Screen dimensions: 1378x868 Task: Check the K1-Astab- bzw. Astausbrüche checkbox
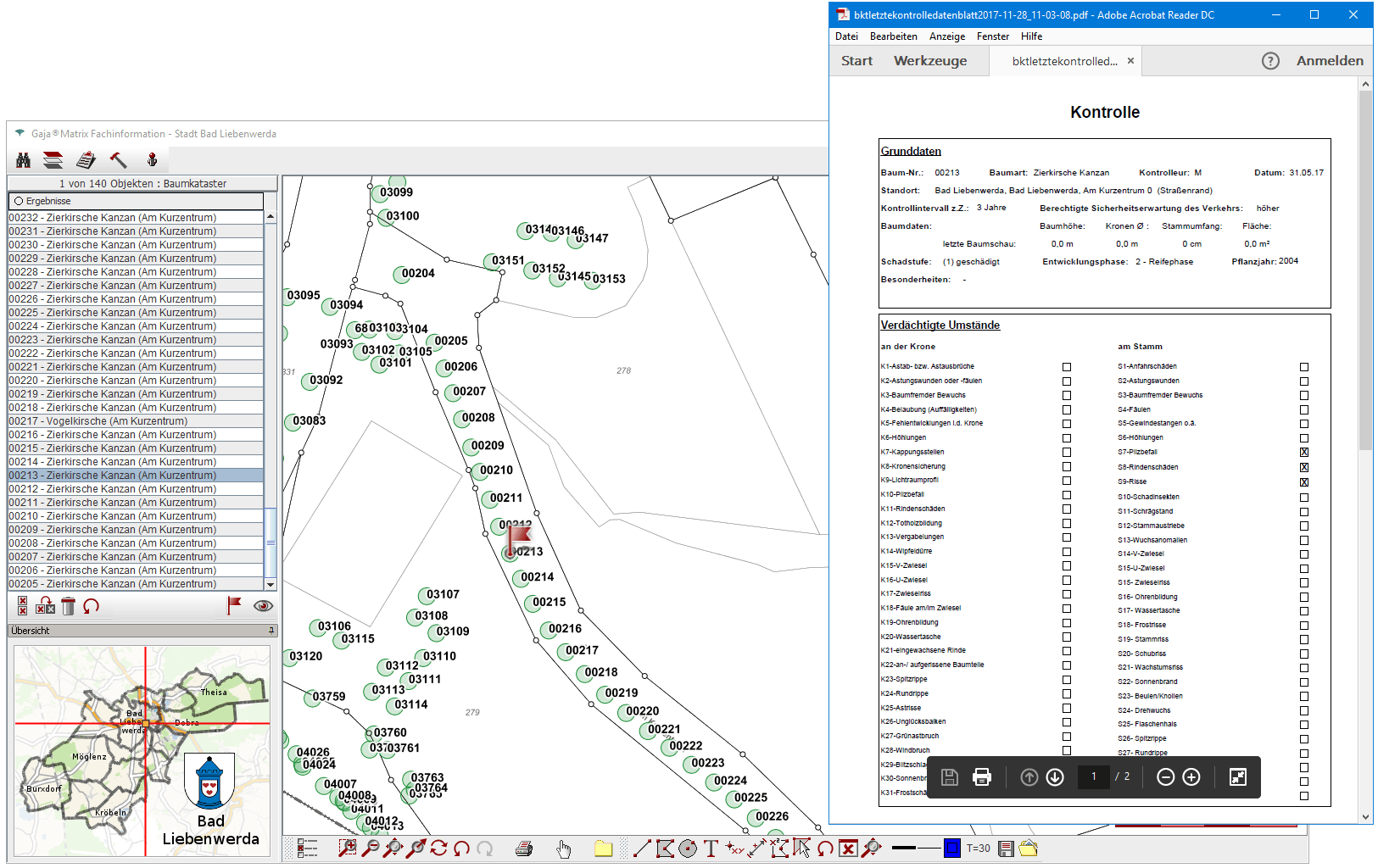[1067, 367]
